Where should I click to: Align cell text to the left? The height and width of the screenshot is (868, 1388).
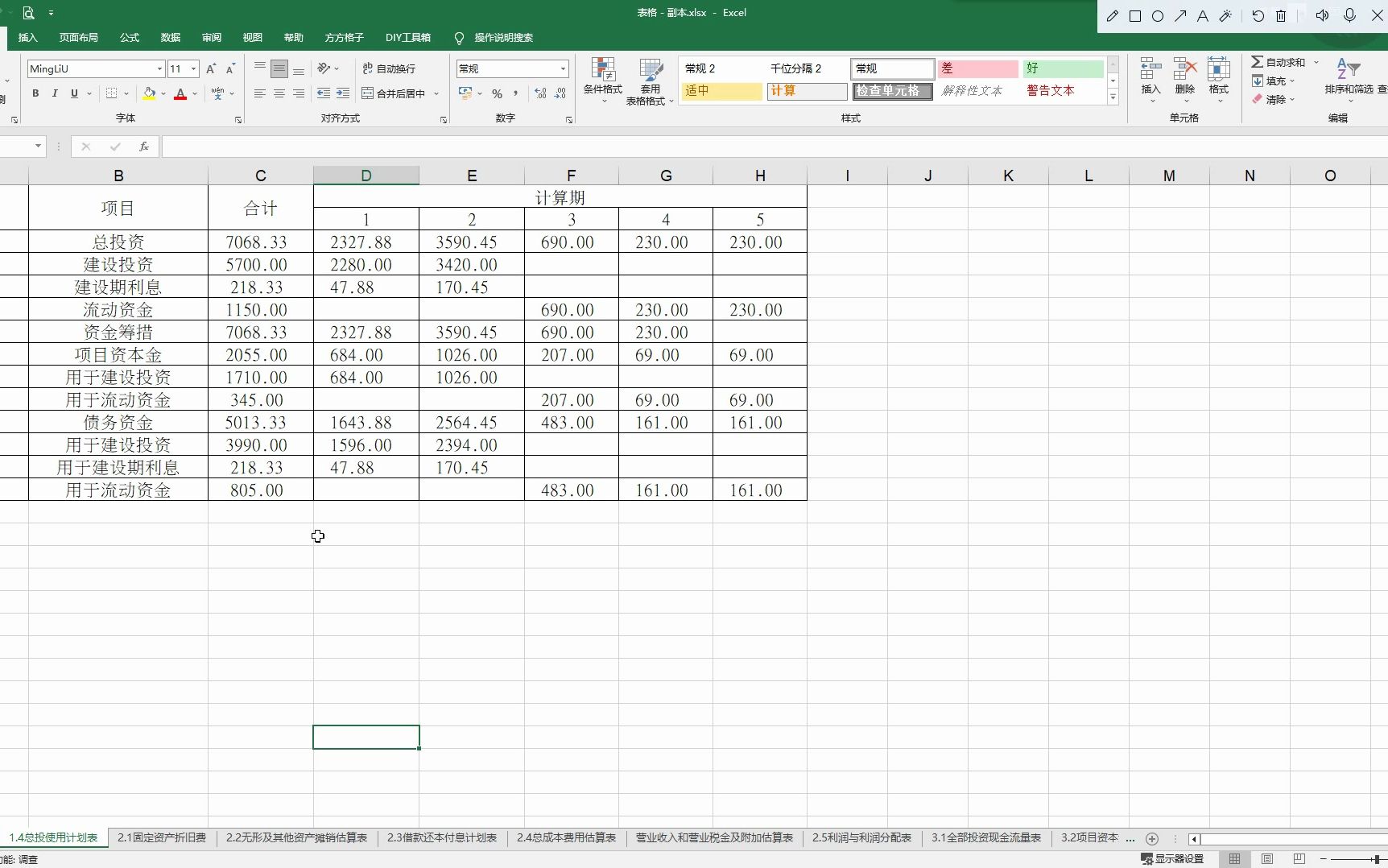point(259,93)
